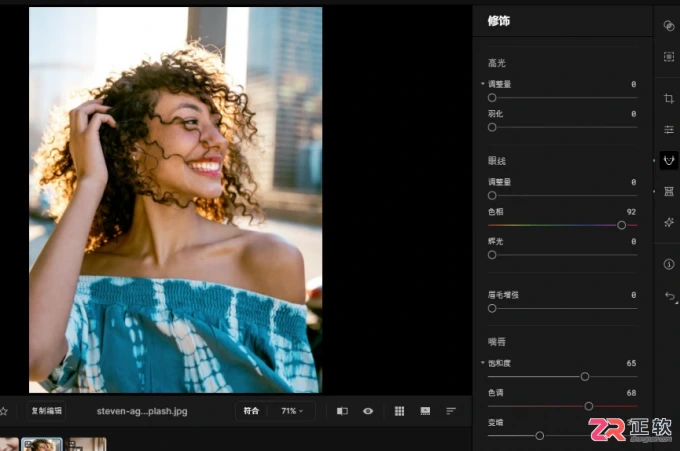Adjust the 色调 lips slider
This screenshot has width=680, height=451.
point(562,406)
